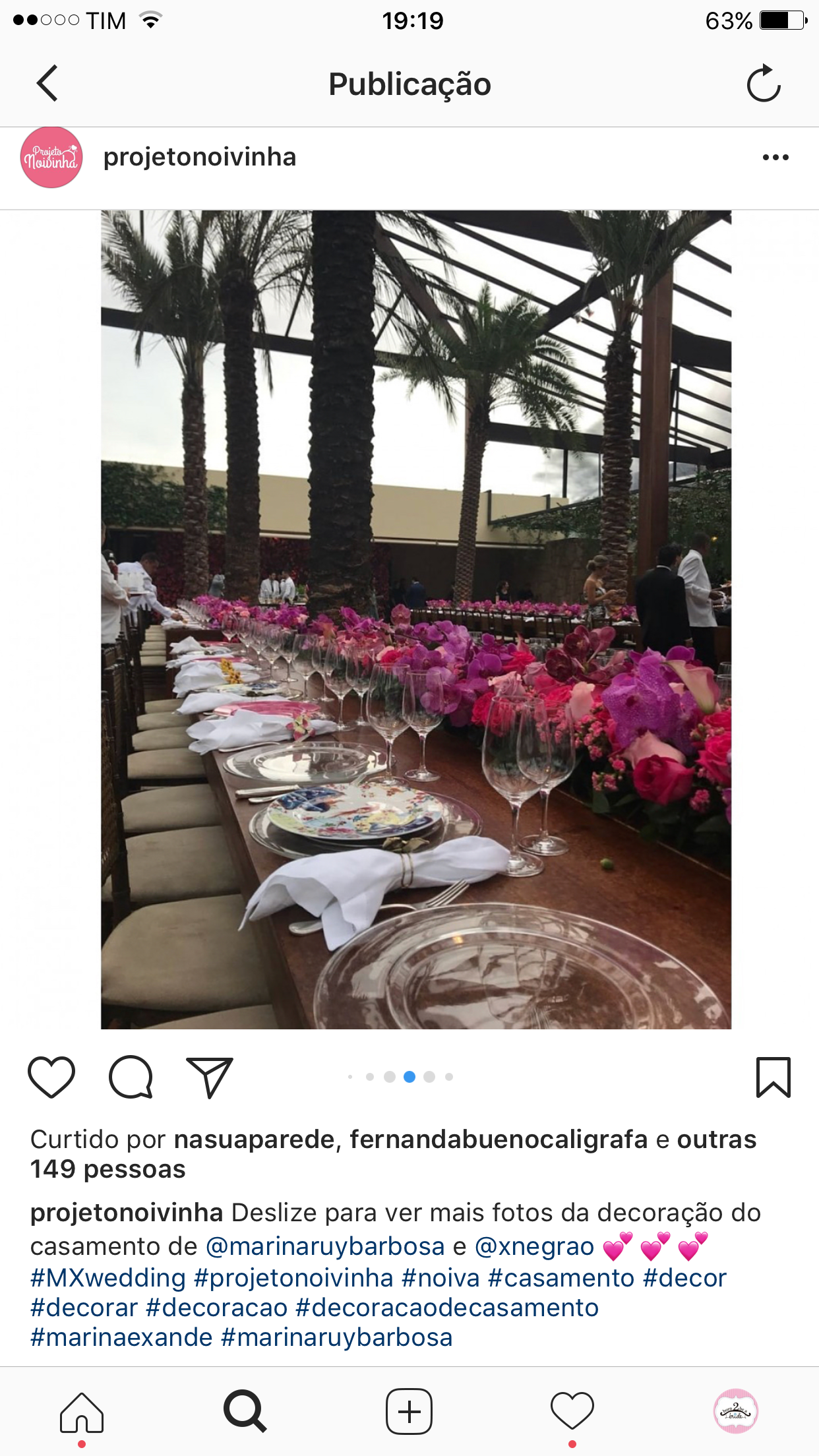Tap the wedding table photo
The image size is (819, 1456).
click(416, 620)
